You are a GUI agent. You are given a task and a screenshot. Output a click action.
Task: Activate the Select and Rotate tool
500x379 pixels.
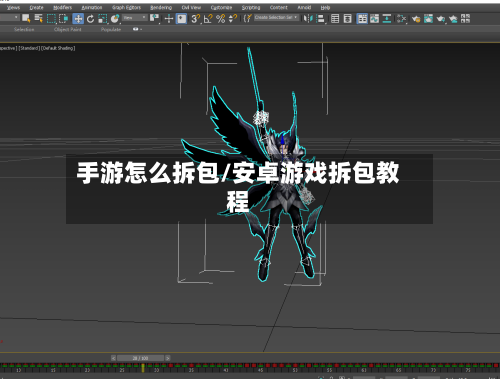point(90,19)
